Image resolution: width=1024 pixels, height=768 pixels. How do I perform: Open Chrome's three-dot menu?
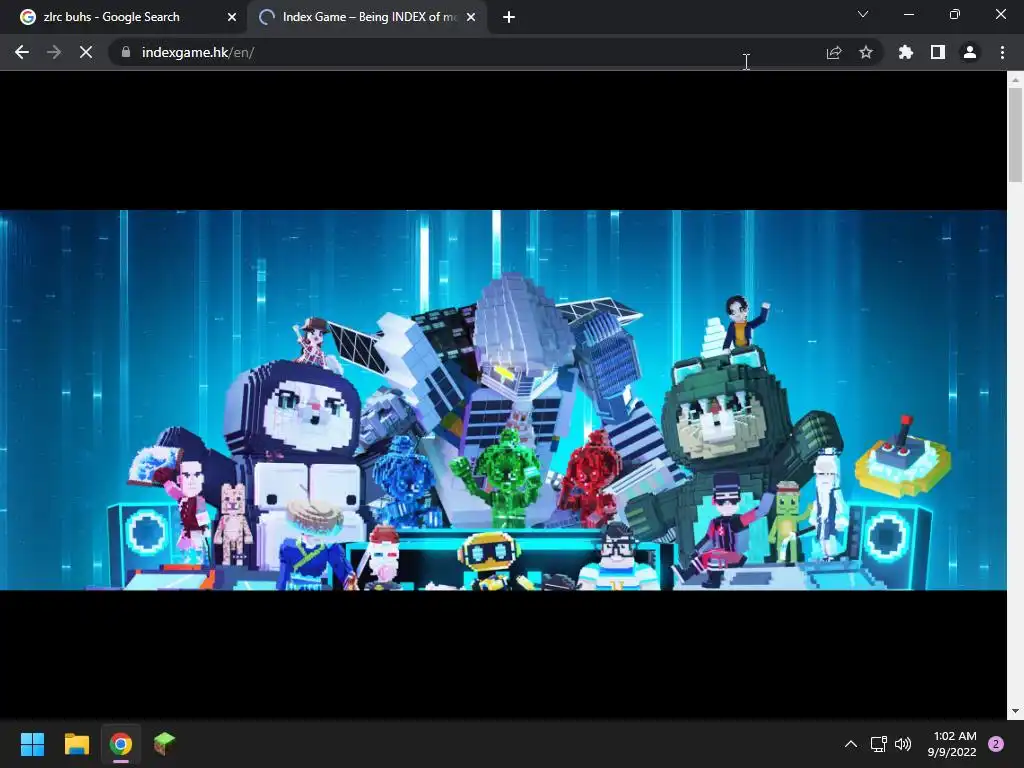click(1002, 52)
